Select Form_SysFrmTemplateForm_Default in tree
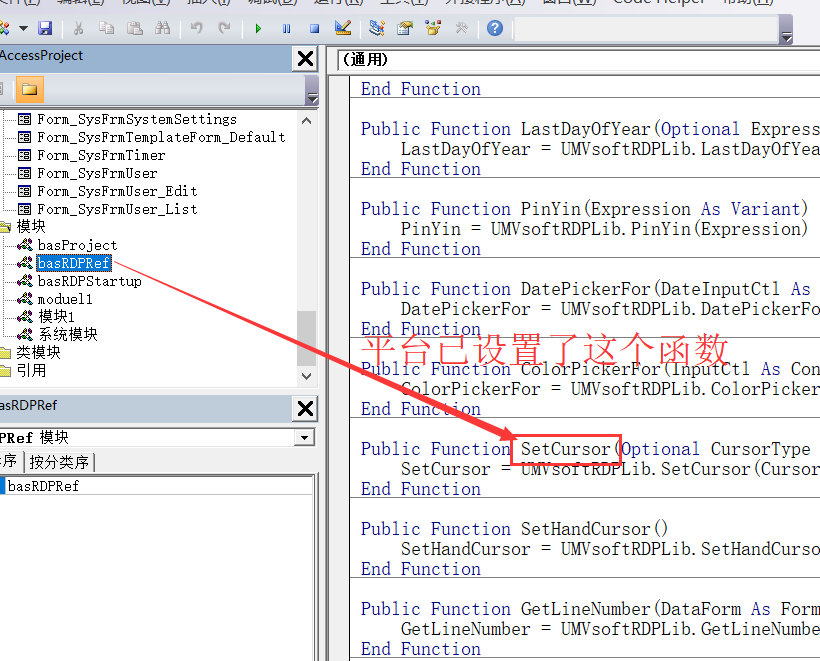The image size is (820, 661). pyautogui.click(x=162, y=137)
